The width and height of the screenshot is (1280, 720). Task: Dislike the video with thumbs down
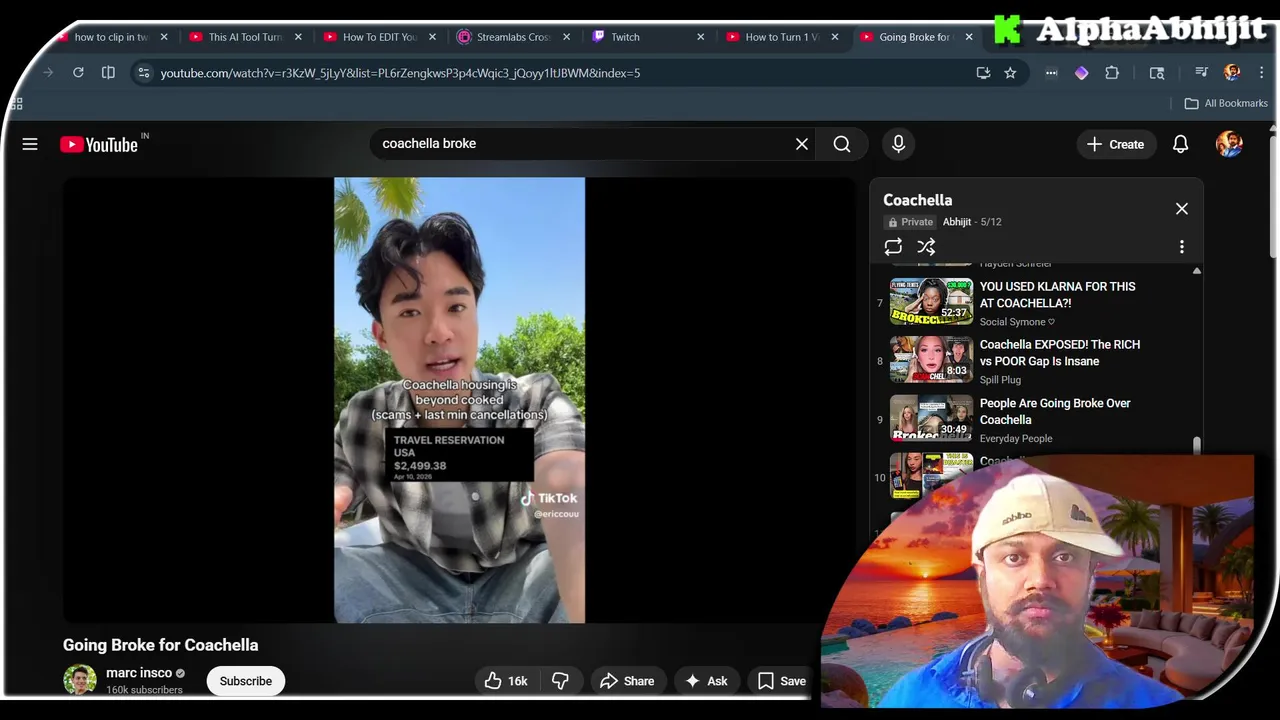(560, 681)
